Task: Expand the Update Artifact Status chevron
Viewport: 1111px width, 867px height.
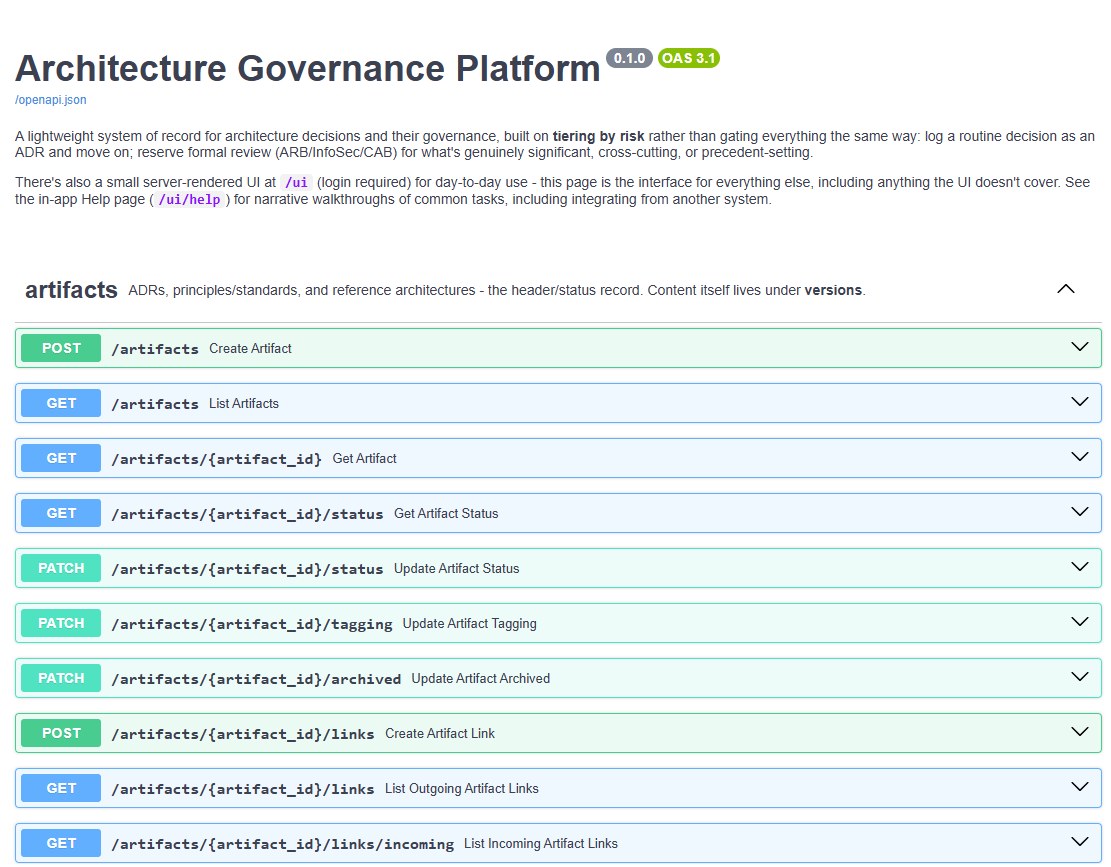Action: click(1080, 567)
